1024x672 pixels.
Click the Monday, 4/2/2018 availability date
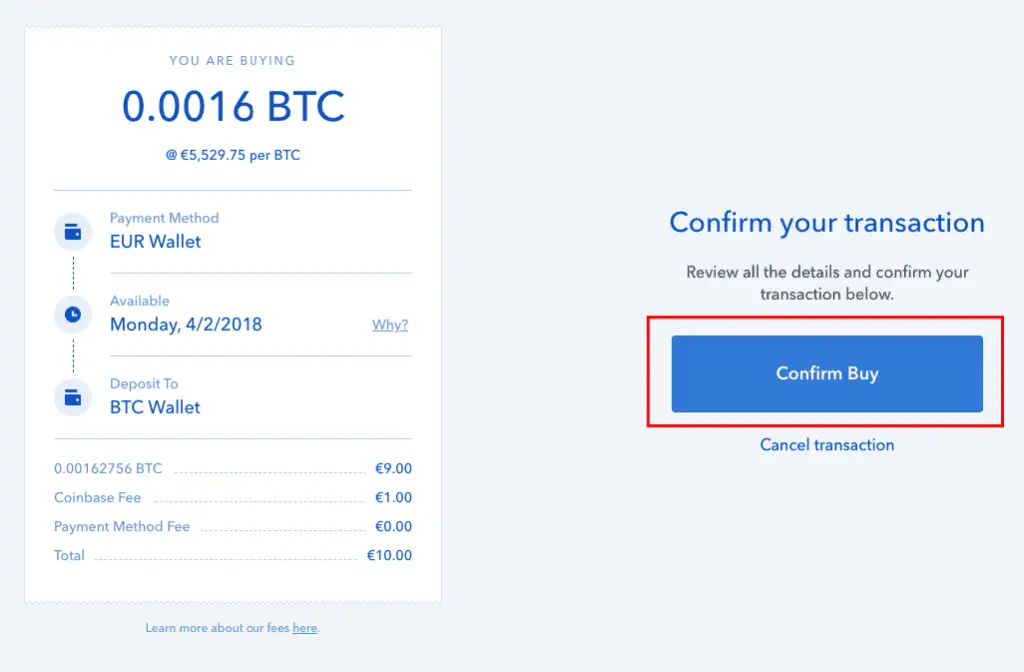[185, 325]
